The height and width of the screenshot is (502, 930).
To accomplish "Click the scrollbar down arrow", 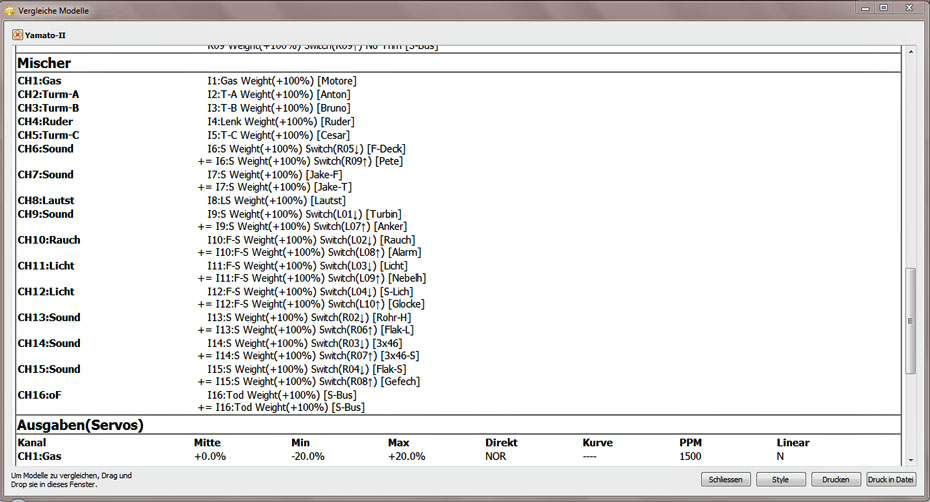I will coord(910,458).
